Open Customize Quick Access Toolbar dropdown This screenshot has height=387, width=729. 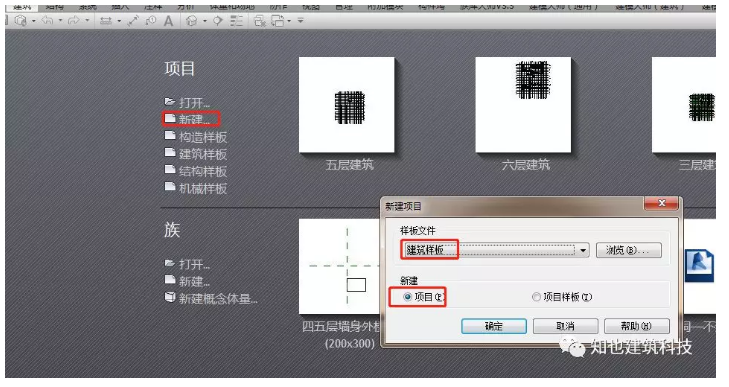tap(301, 21)
